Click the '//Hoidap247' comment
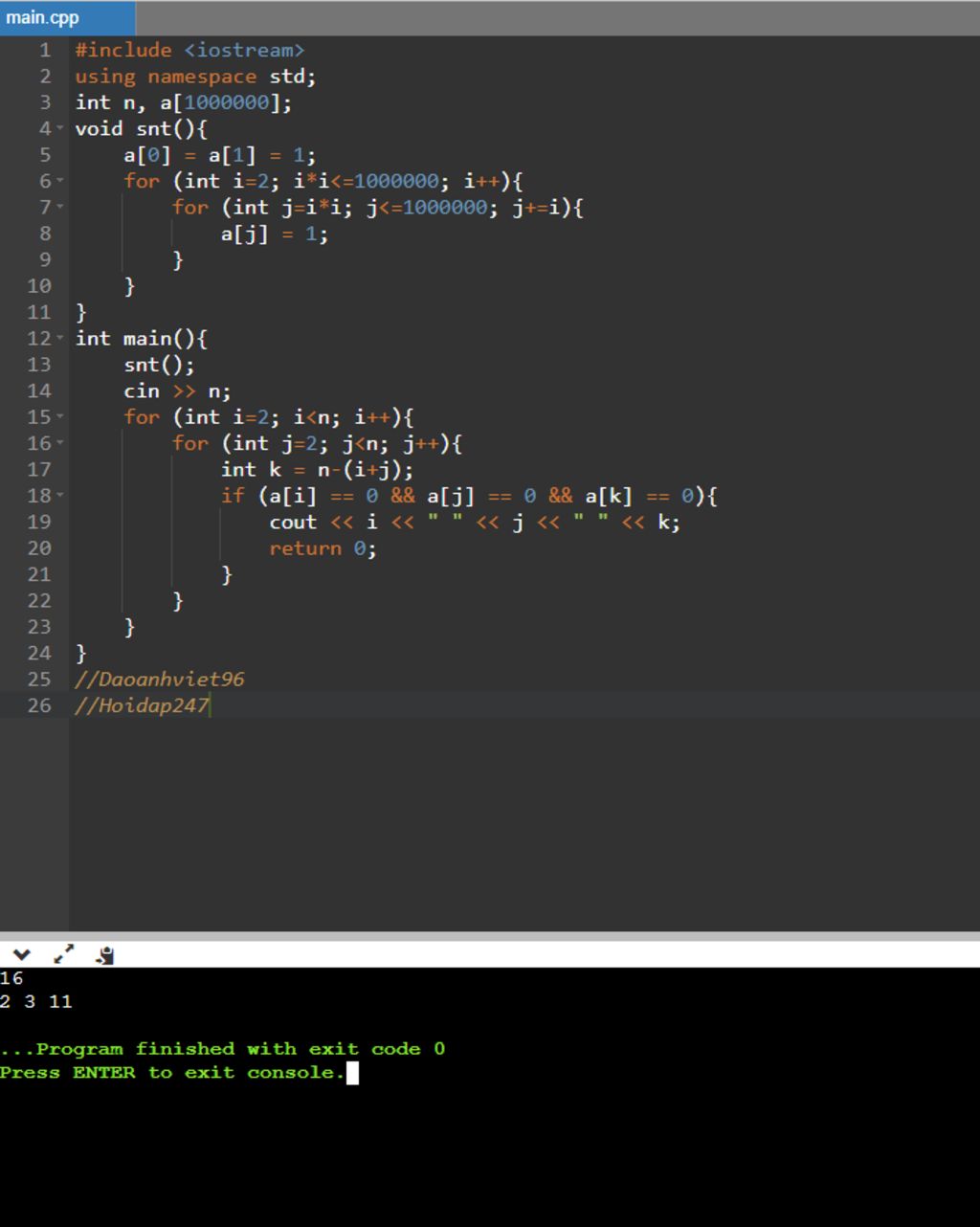980x1227 pixels. [x=142, y=706]
